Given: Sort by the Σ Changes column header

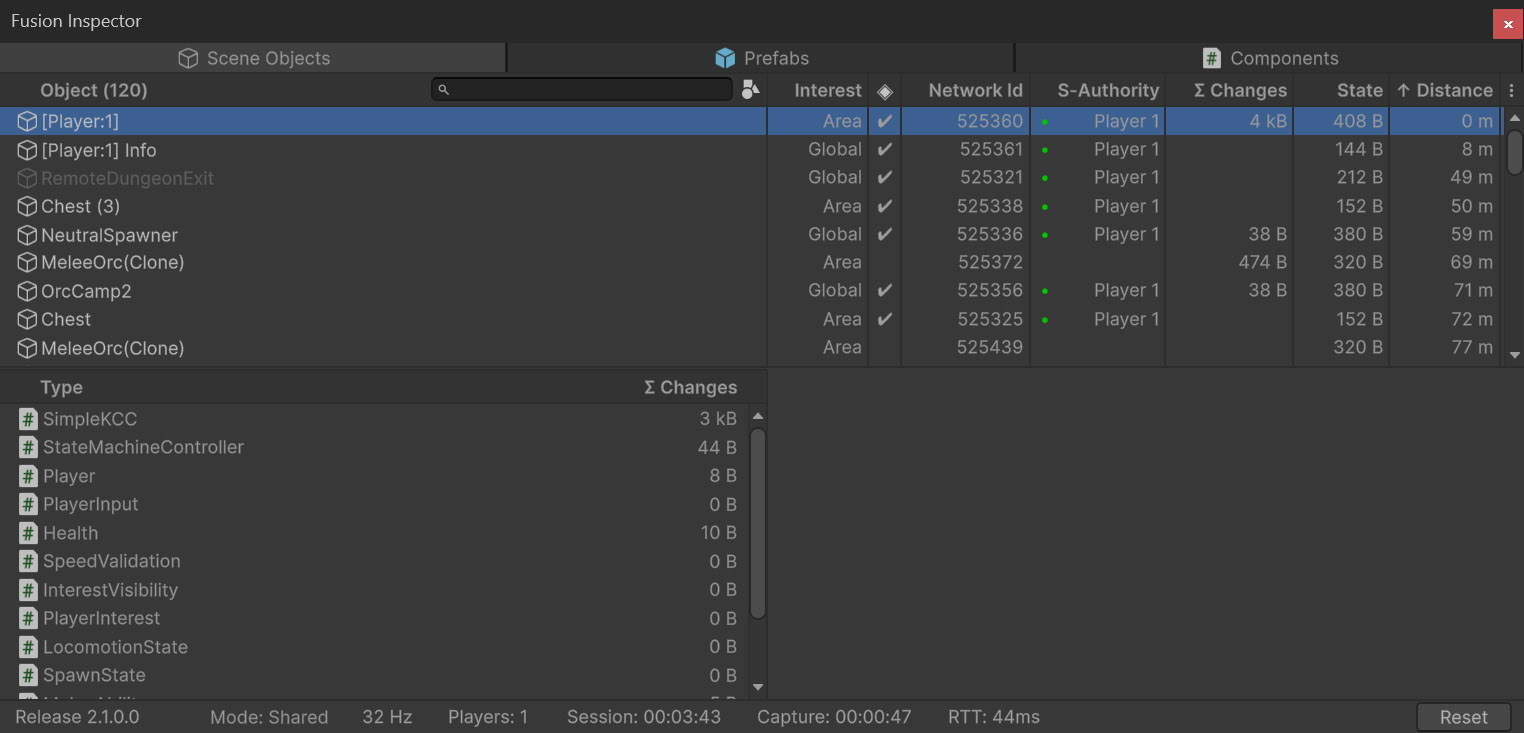Looking at the screenshot, I should 1239,91.
